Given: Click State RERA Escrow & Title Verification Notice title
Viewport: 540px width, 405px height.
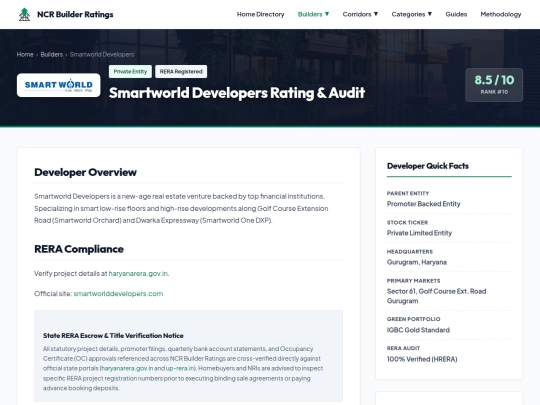Looking at the screenshot, I should [113, 335].
